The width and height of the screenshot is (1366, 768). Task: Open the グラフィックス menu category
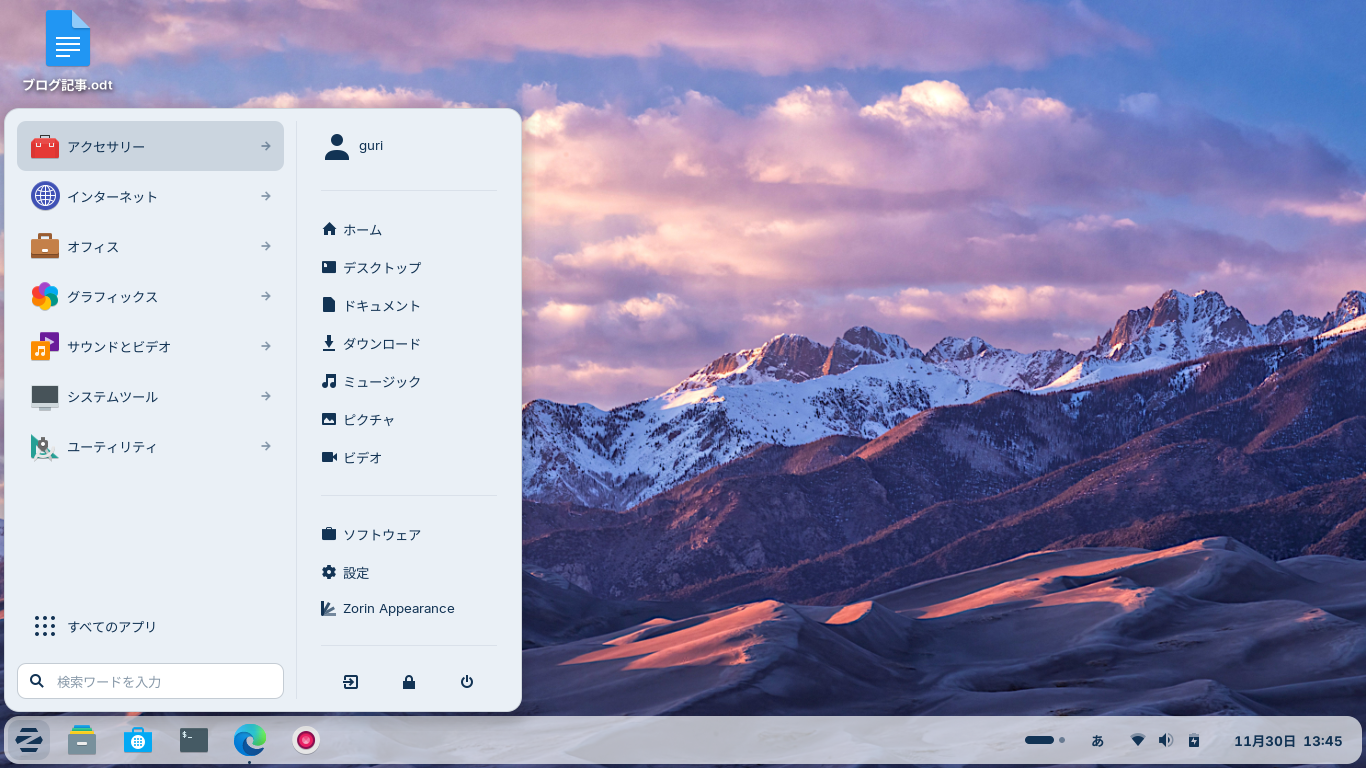[150, 296]
